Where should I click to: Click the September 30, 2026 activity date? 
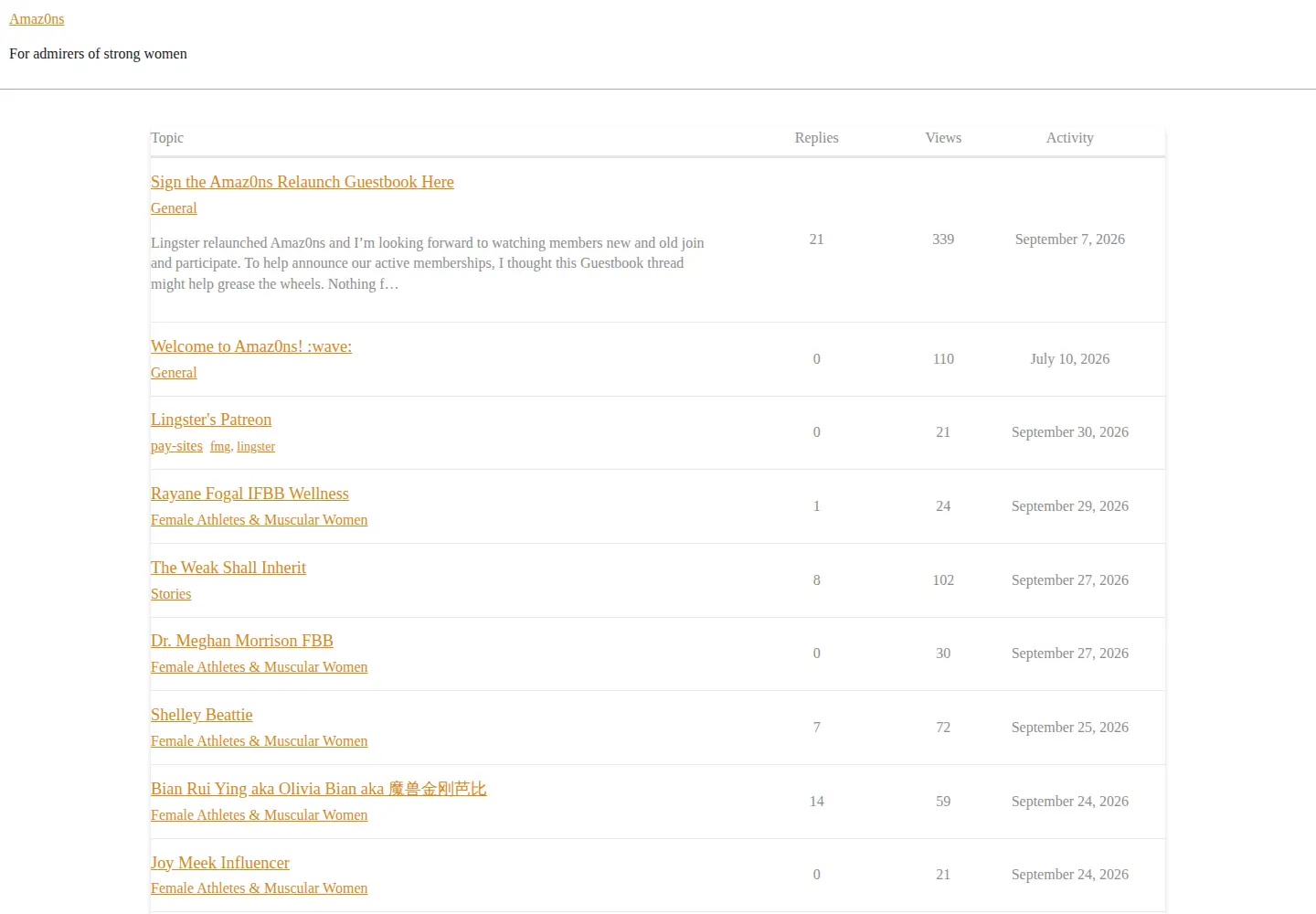point(1070,432)
